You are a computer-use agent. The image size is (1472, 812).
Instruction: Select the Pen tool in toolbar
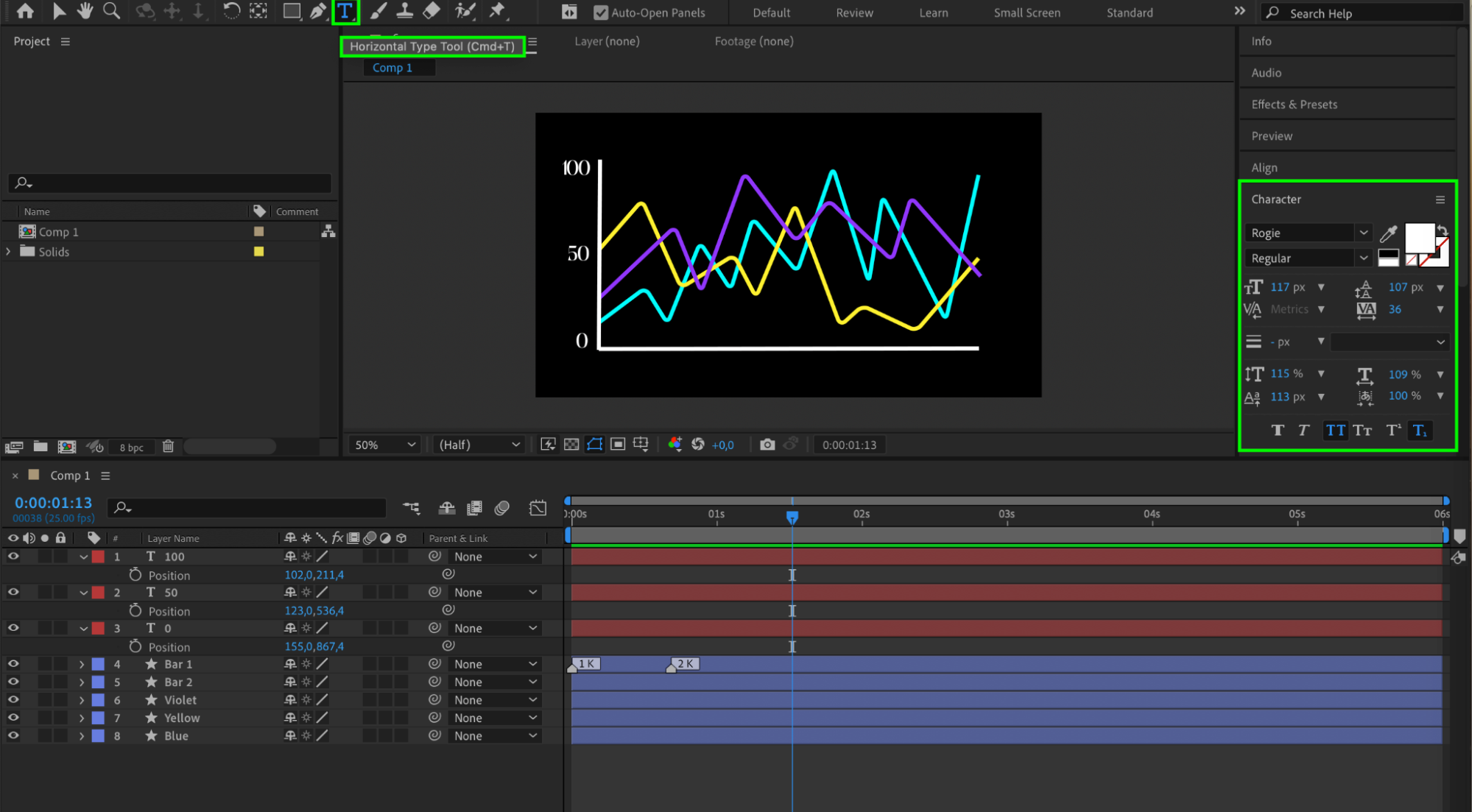[317, 12]
